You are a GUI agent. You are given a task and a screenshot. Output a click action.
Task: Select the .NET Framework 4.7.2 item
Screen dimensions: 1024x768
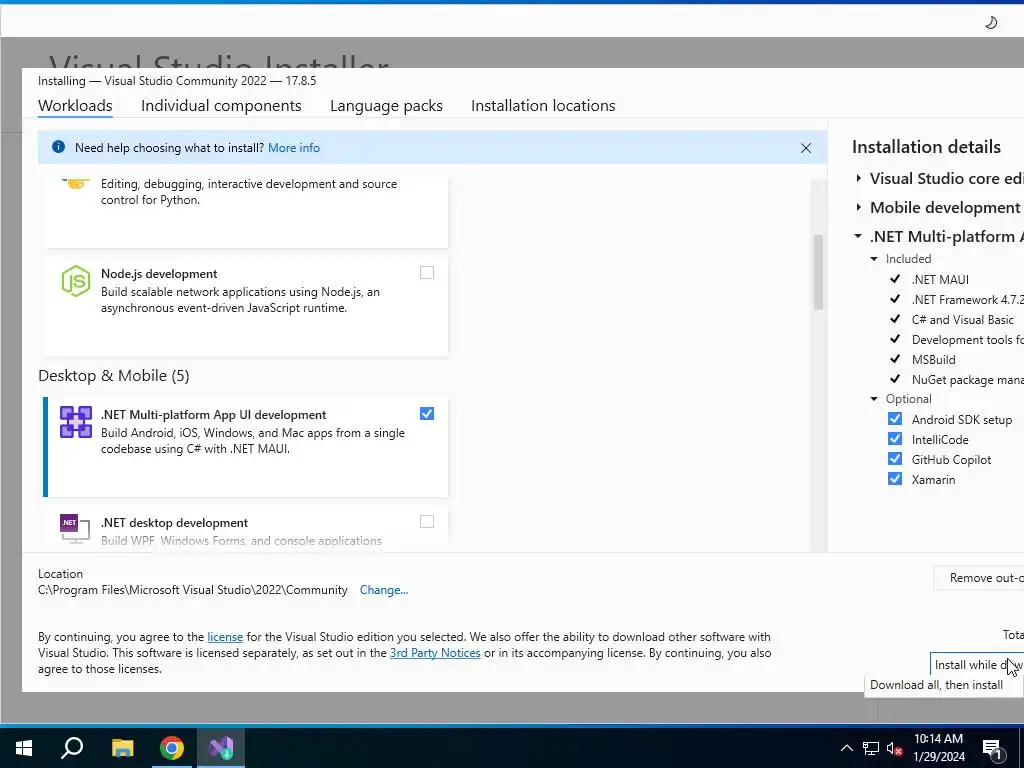[x=967, y=300]
